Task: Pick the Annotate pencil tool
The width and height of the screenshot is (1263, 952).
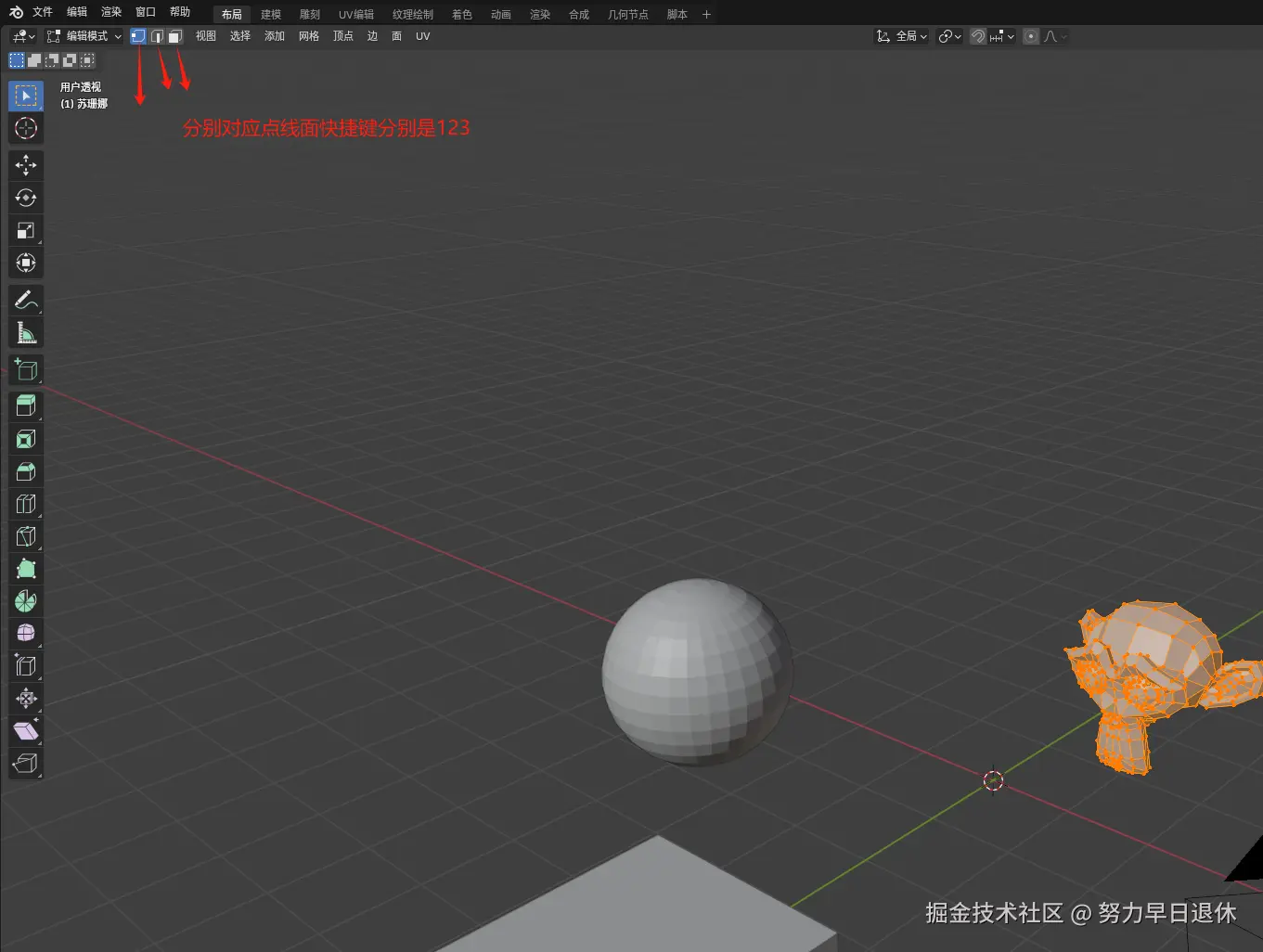Action: coord(26,300)
